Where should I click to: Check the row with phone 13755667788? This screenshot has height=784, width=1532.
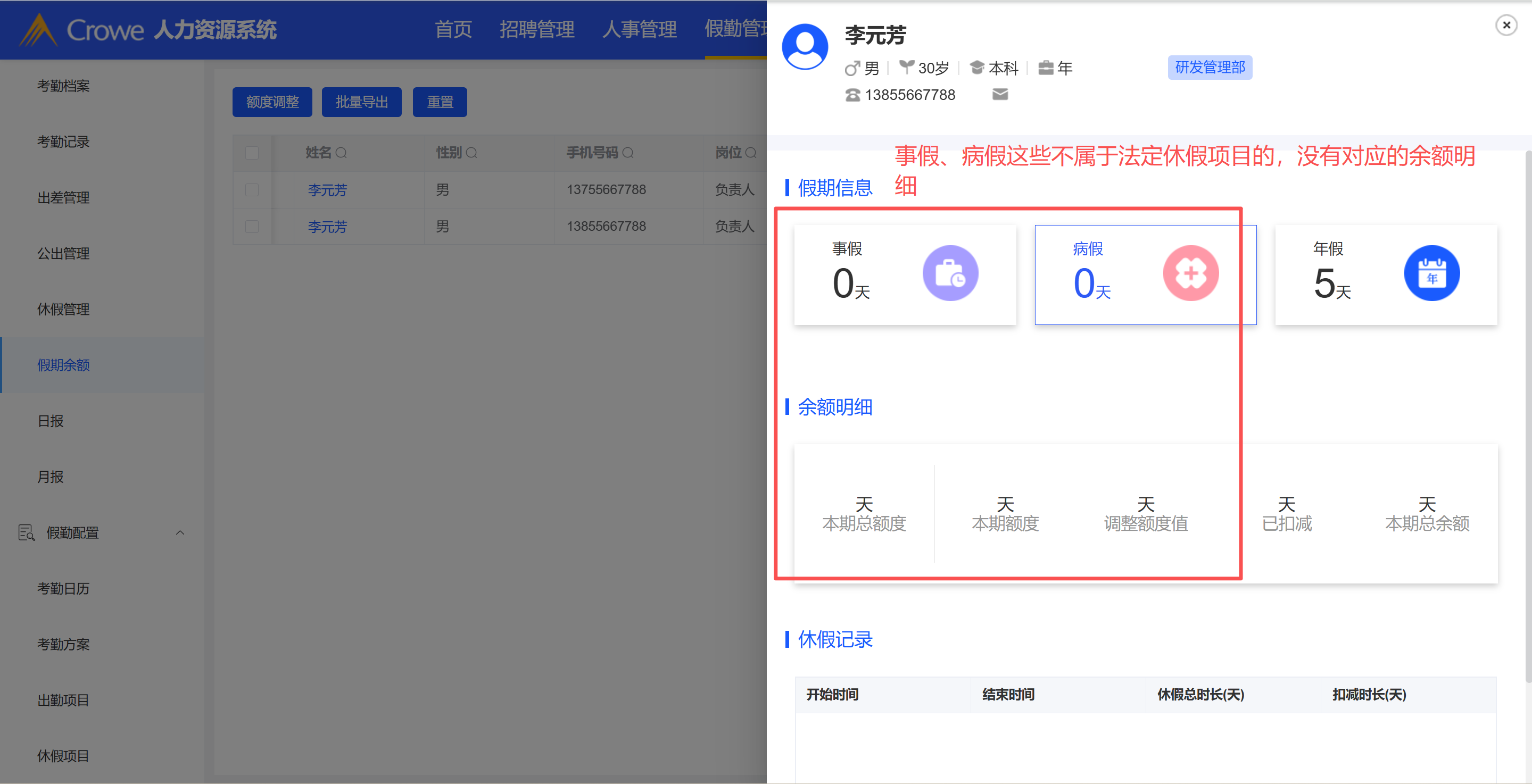pyautogui.click(x=252, y=190)
